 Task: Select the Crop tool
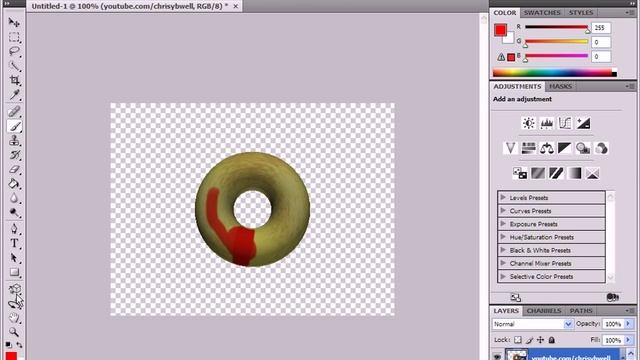point(14,80)
